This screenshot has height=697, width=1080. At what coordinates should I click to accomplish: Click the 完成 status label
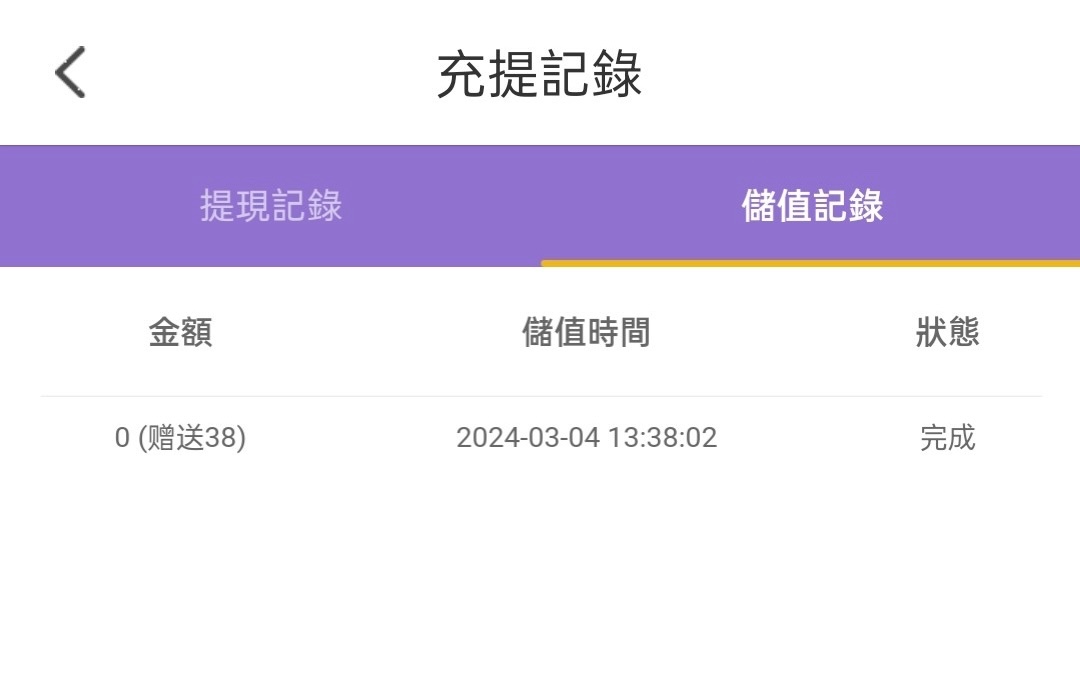tap(947, 438)
